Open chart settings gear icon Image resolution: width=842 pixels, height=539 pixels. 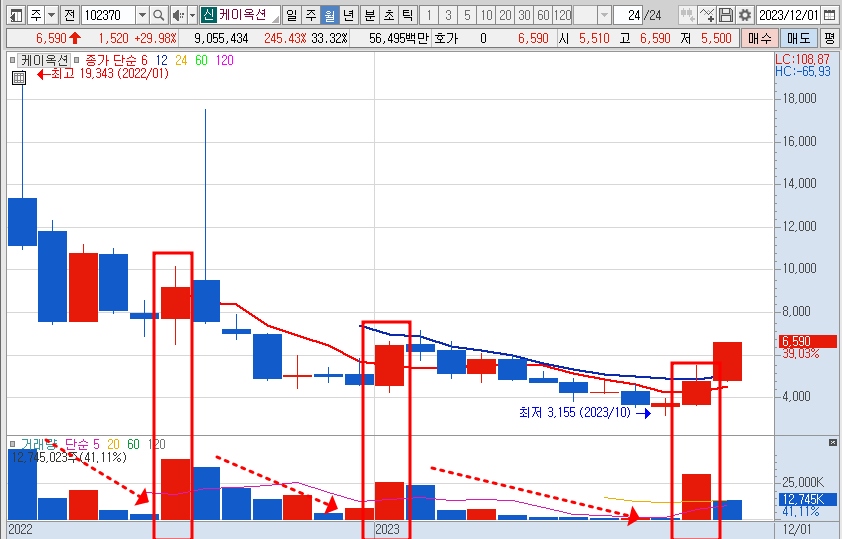745,15
